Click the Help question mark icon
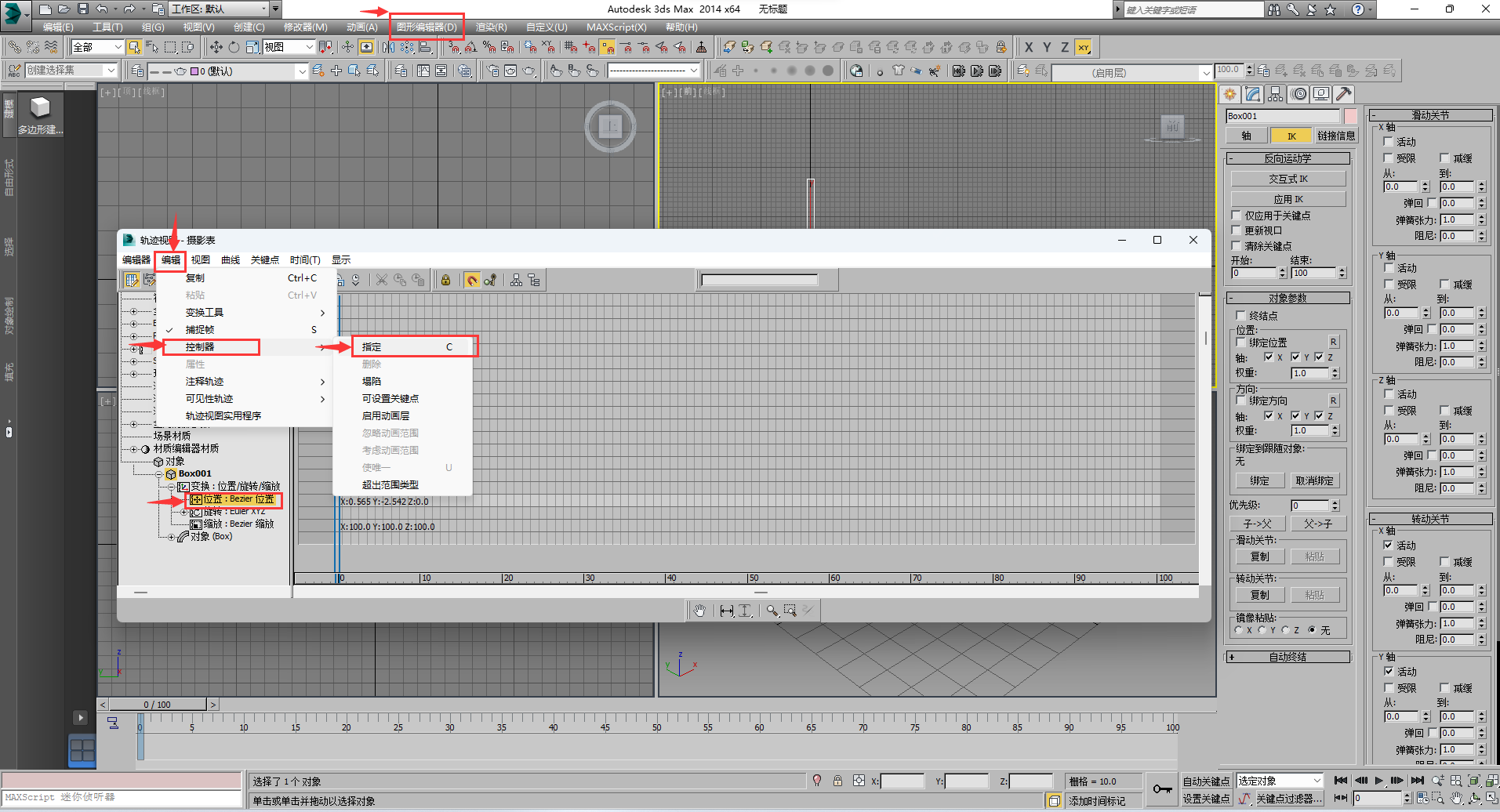This screenshot has width=1500, height=812. point(1357,9)
